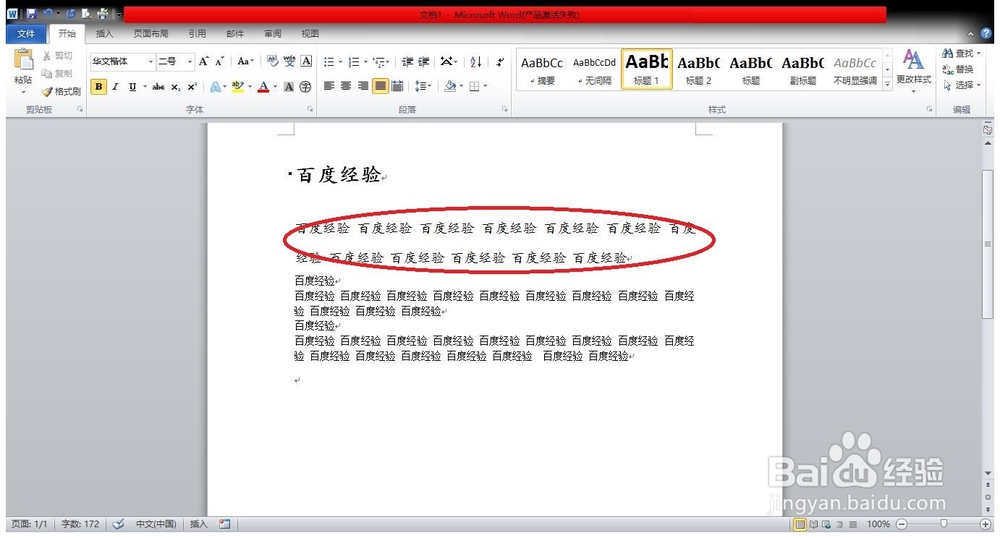
Task: Toggle Justify alignment button
Action: click(x=380, y=85)
